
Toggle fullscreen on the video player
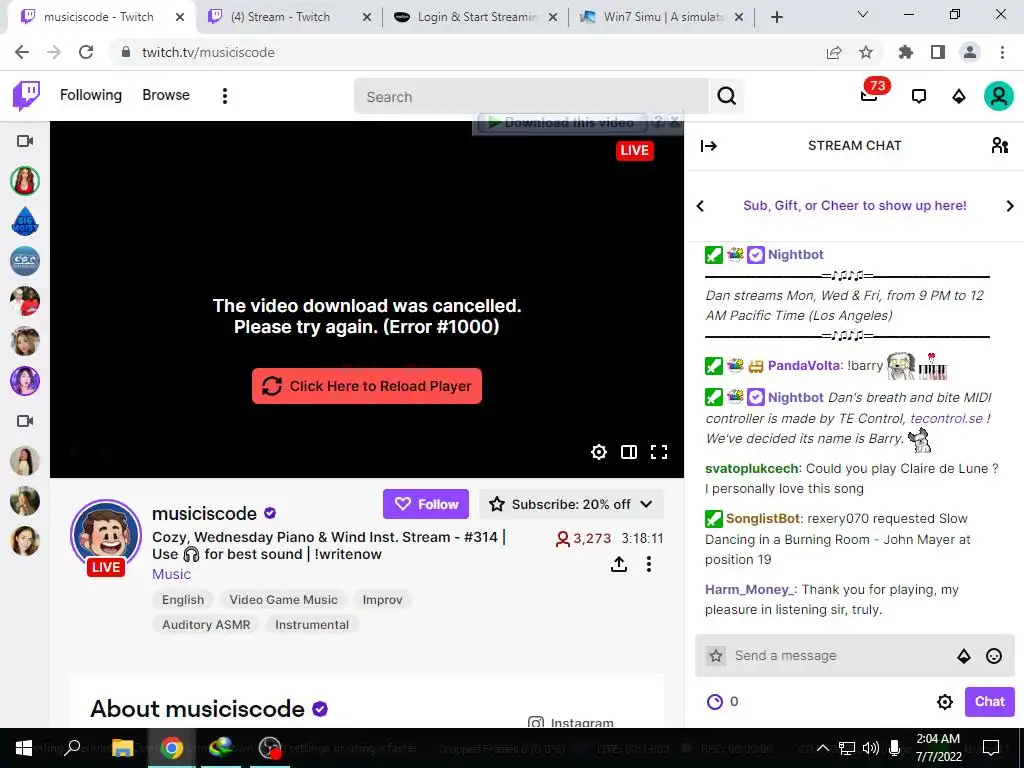(659, 452)
